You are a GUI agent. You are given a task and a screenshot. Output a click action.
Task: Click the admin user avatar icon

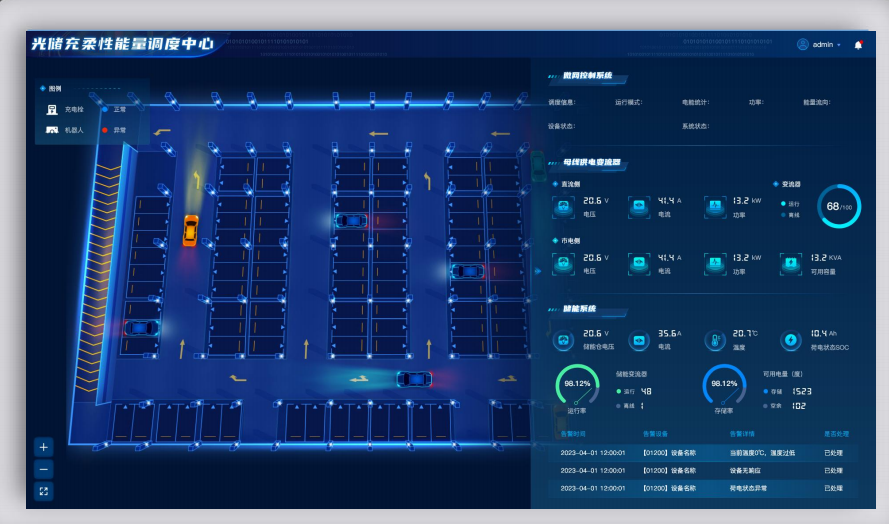click(x=802, y=45)
